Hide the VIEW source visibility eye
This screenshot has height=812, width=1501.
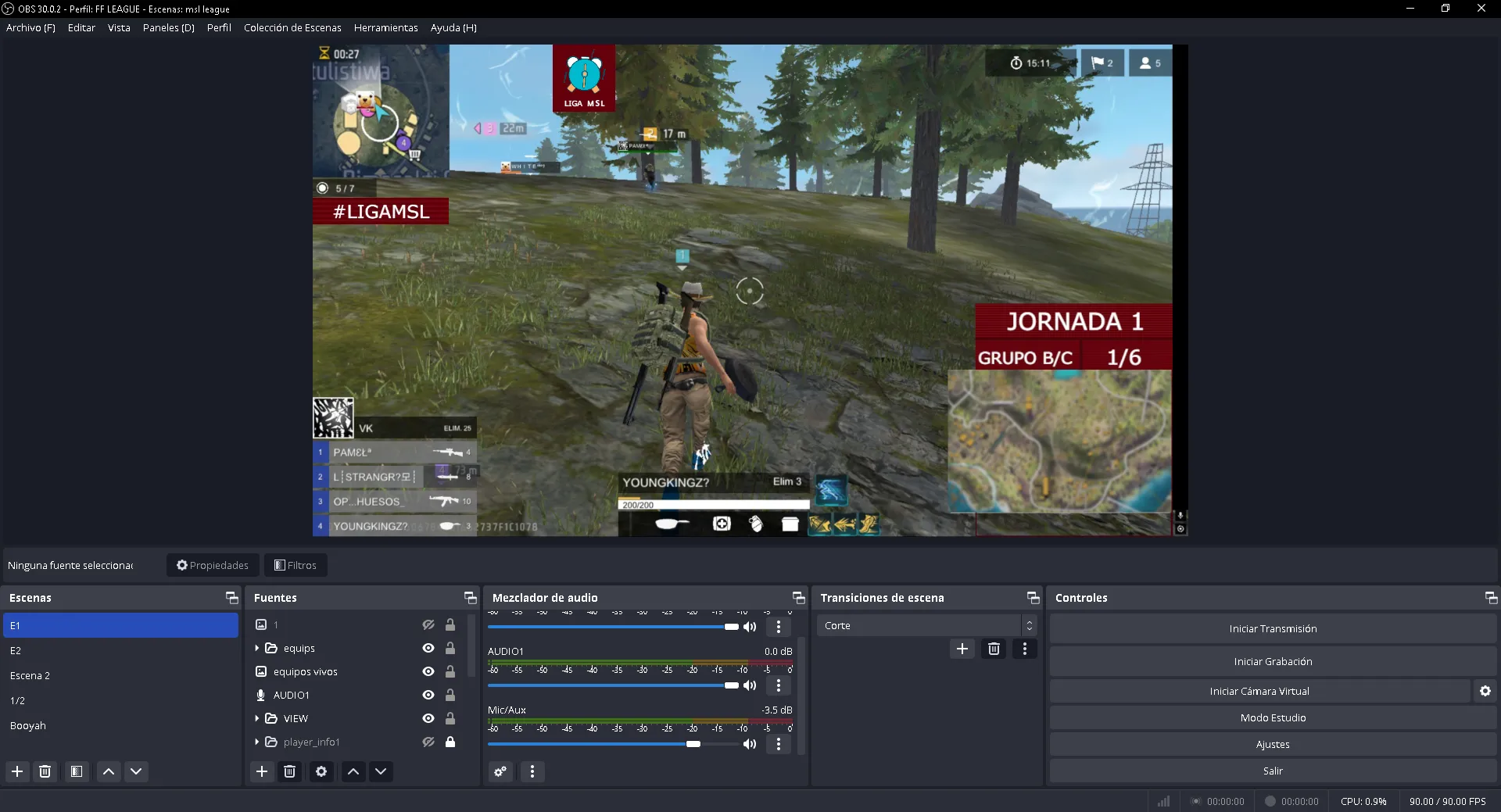pos(428,718)
